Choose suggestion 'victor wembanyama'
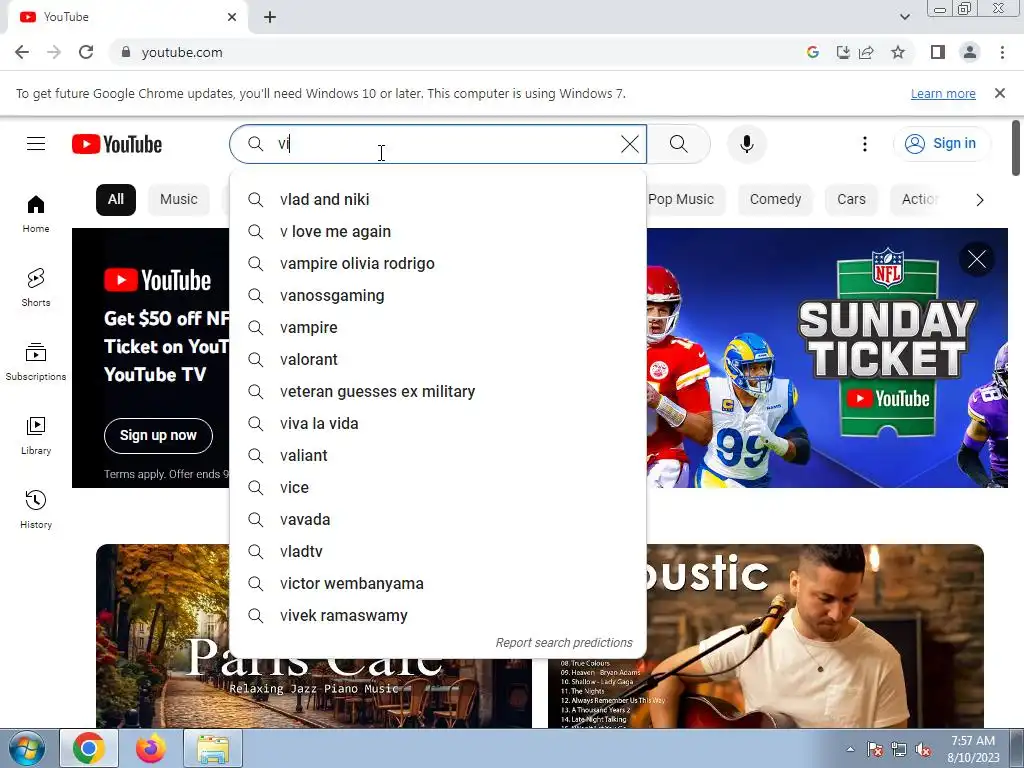The width and height of the screenshot is (1024, 768). tap(438, 583)
